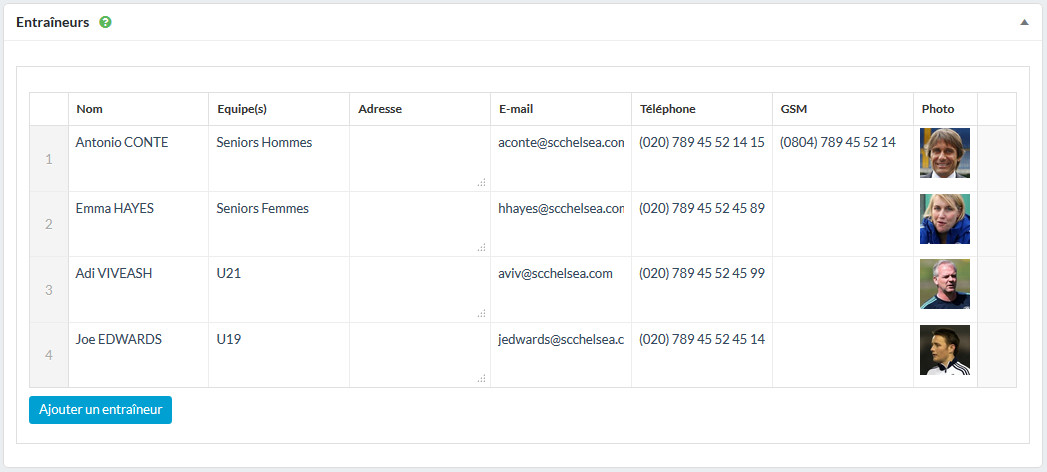Viewport: 1047px width, 472px height.
Task: Select Adi VIVEASH's photo thumbnail
Action: (945, 284)
